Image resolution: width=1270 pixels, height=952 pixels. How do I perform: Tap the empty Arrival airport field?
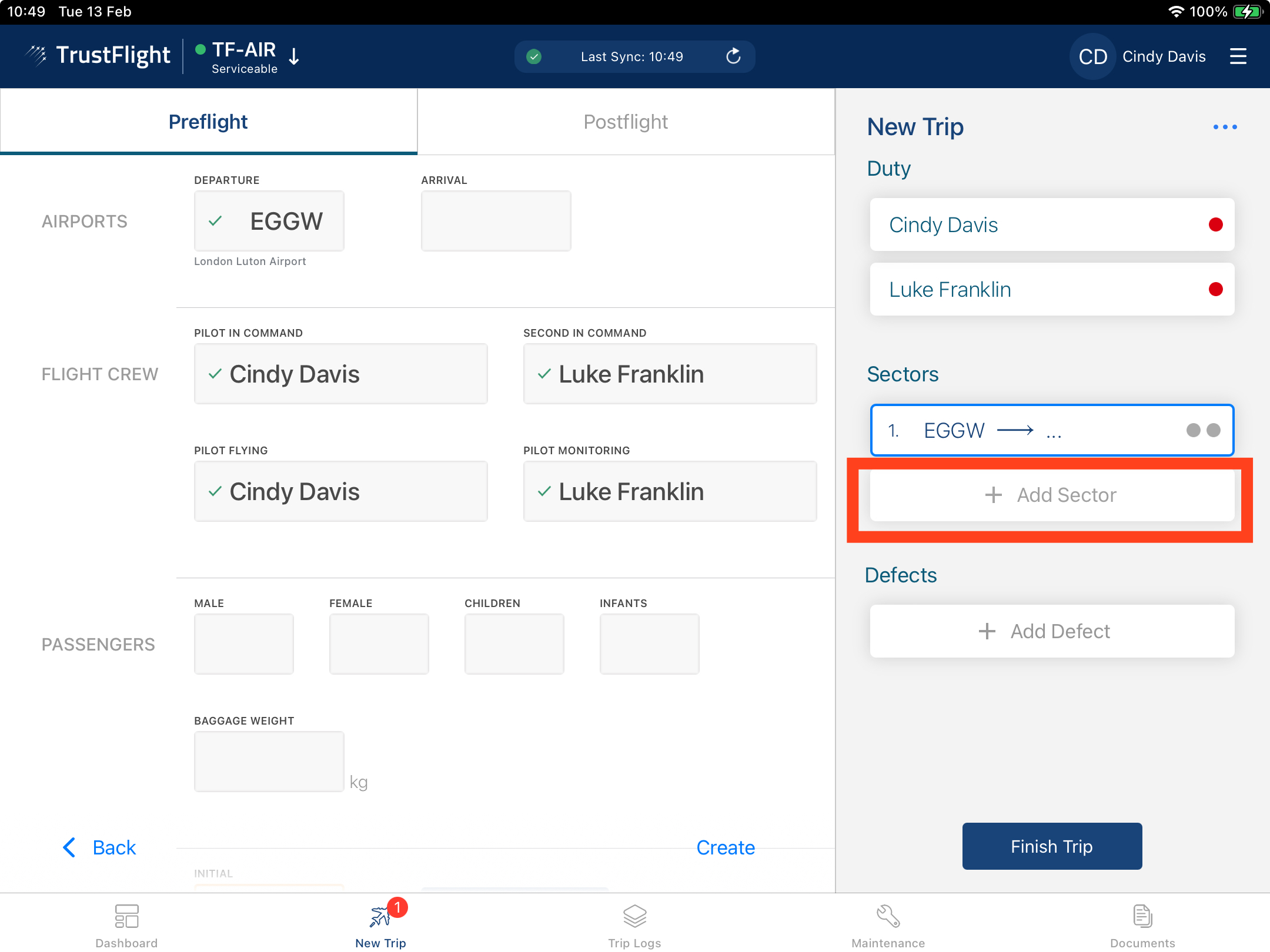pos(496,221)
